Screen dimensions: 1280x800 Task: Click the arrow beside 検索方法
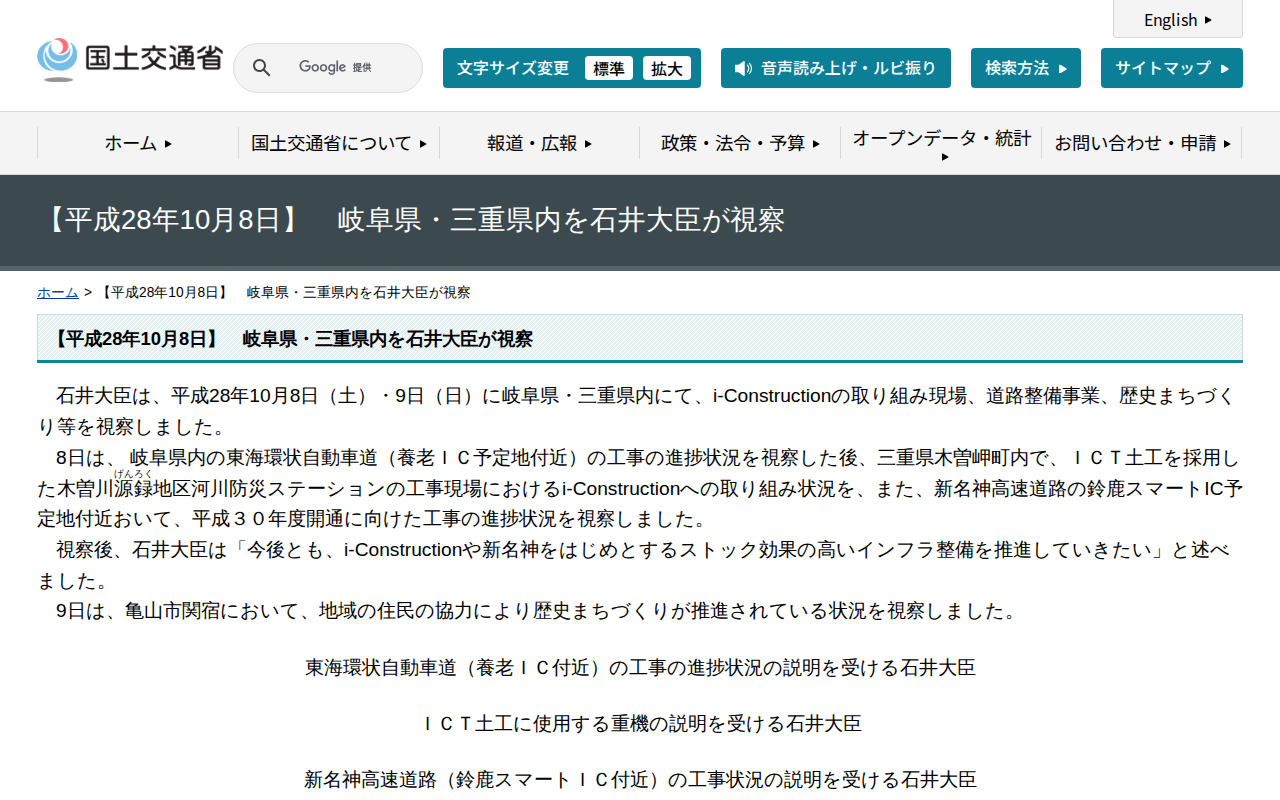point(1064,68)
